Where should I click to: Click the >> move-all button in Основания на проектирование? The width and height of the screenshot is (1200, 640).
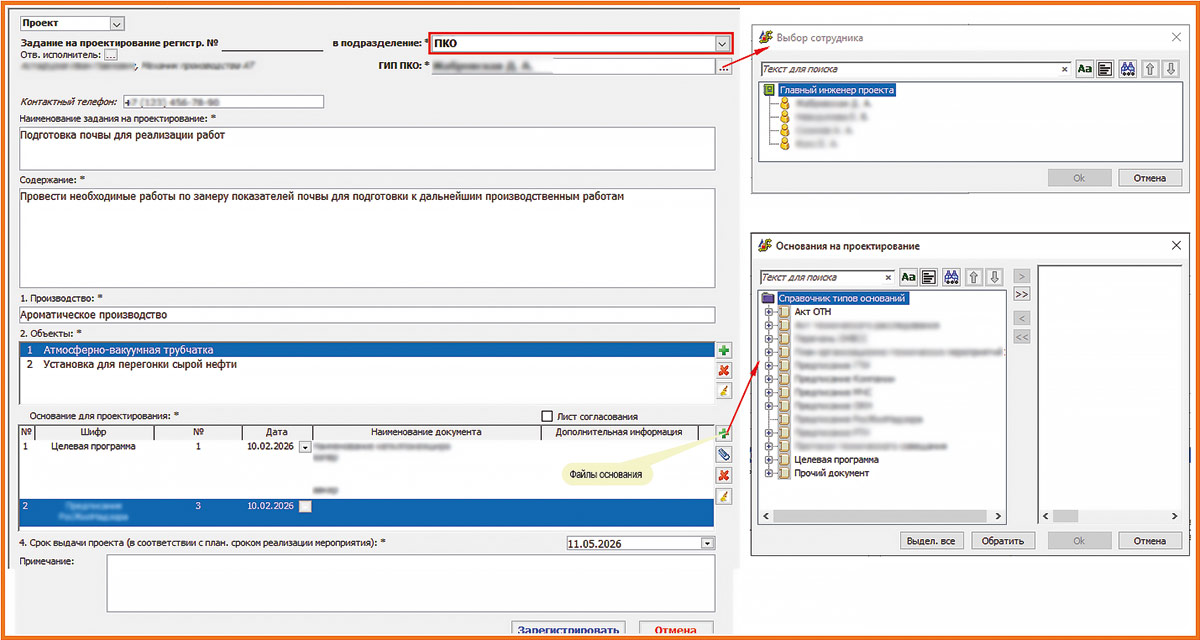point(1022,295)
